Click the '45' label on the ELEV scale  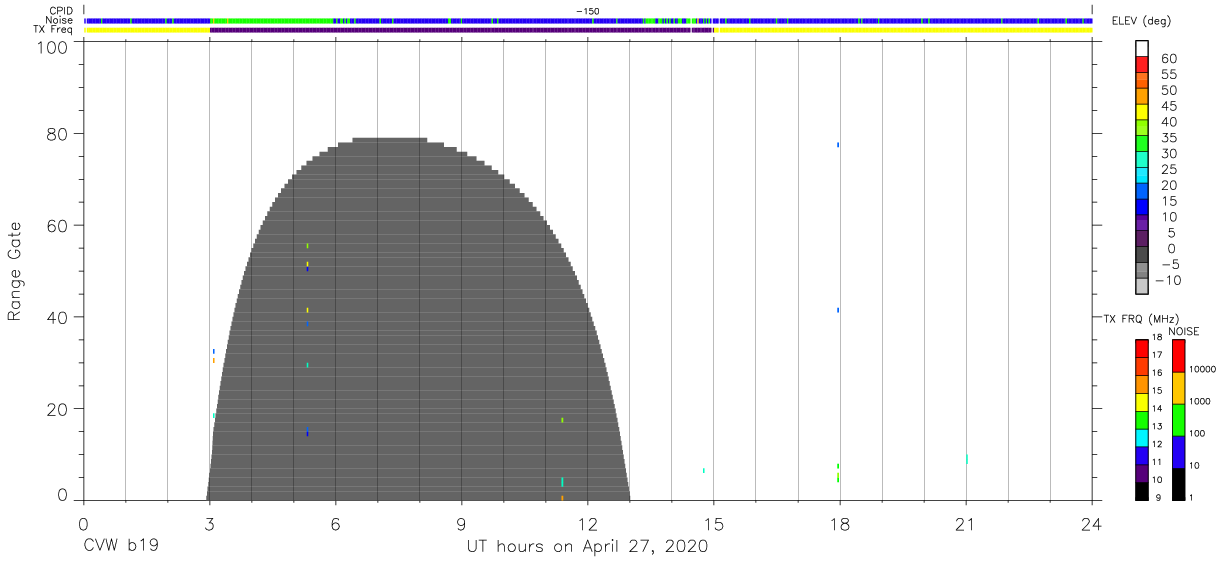pos(1169,106)
